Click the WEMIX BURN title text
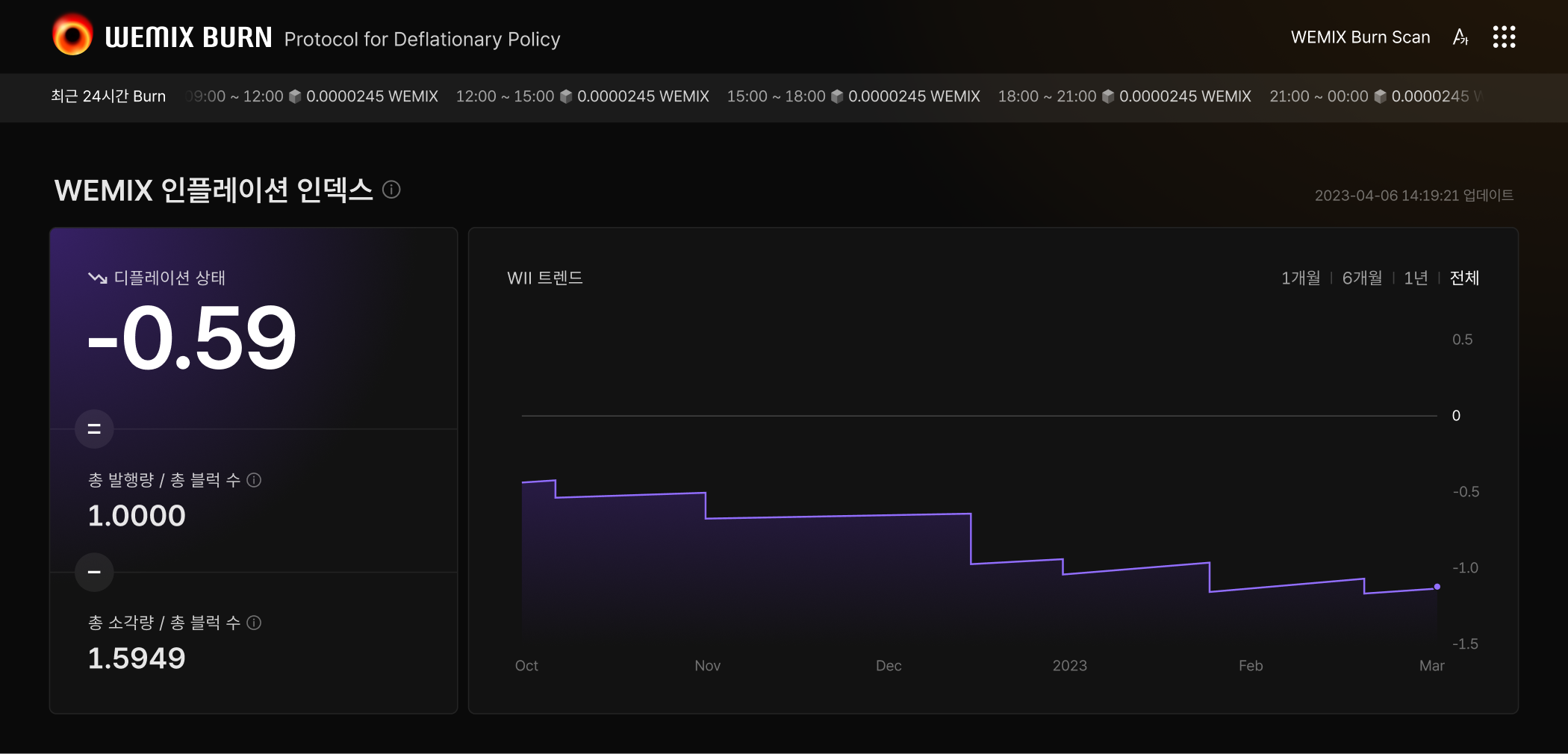The width and height of the screenshot is (1568, 754). point(188,37)
